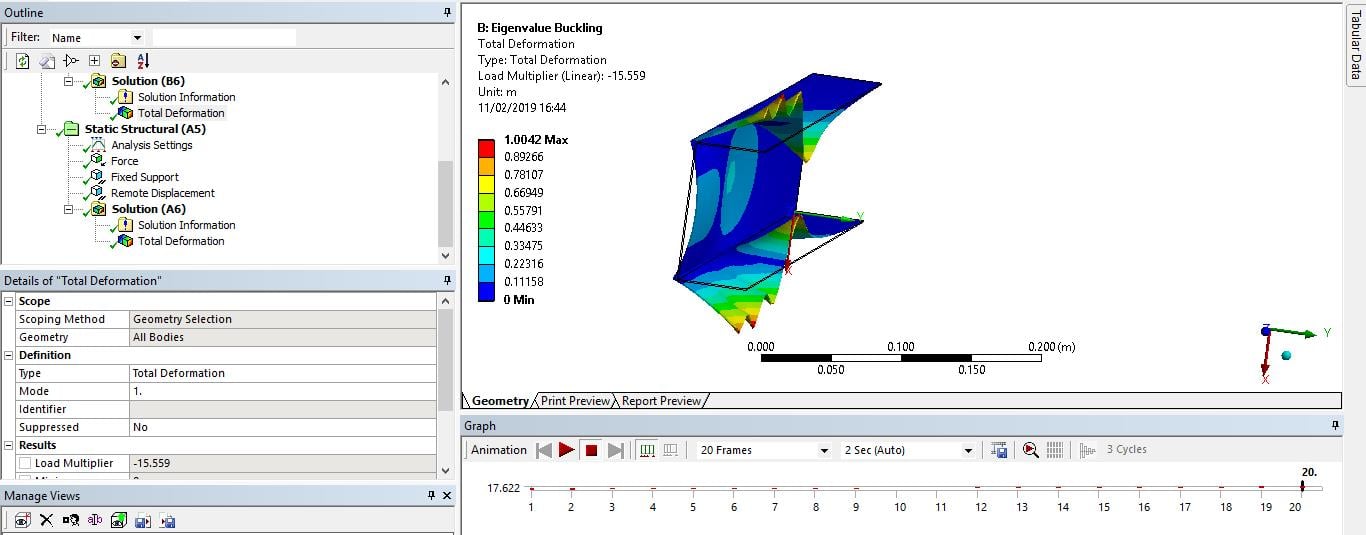Click the zoom magnifier icon in Graph toolbar
1366x535 pixels.
pyautogui.click(x=1031, y=450)
